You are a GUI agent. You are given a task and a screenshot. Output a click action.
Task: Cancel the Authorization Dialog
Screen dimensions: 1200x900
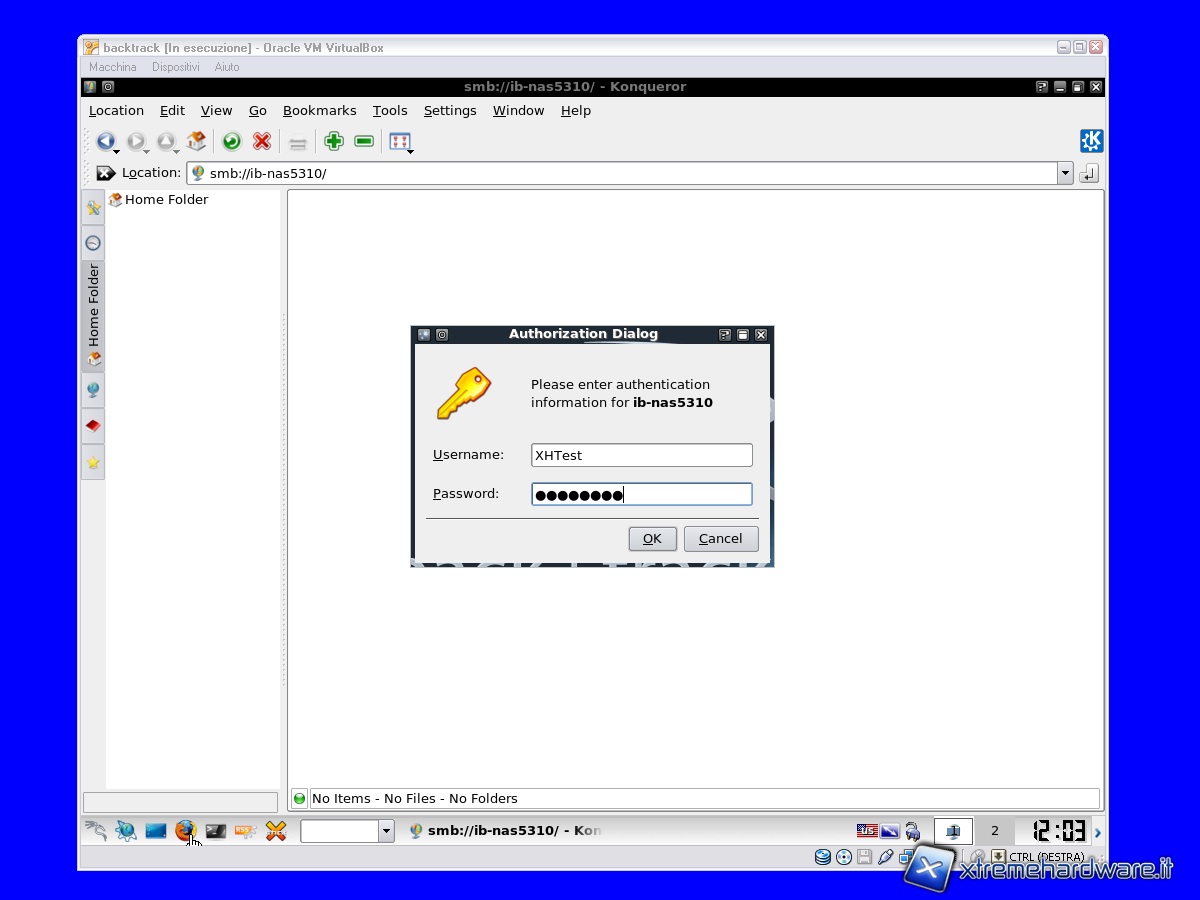720,539
